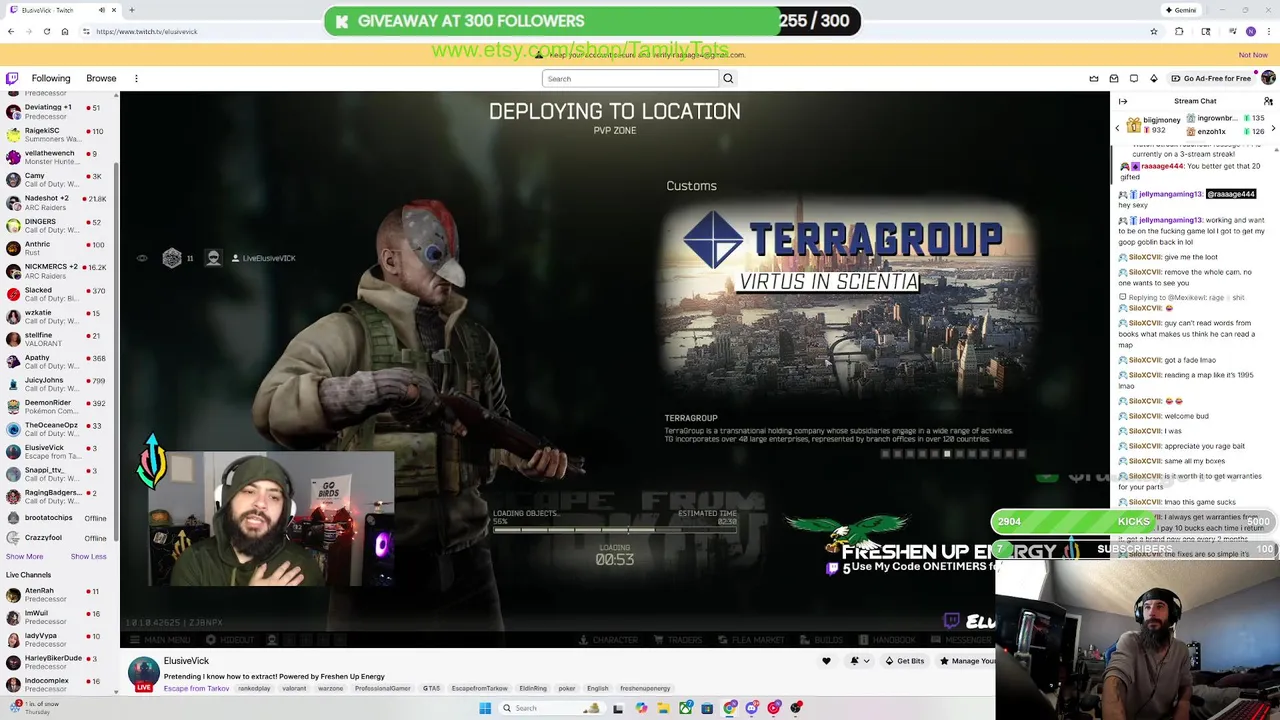This screenshot has height=720, width=1280.
Task: Open DeemonRider channel in sidebar
Action: point(58,407)
